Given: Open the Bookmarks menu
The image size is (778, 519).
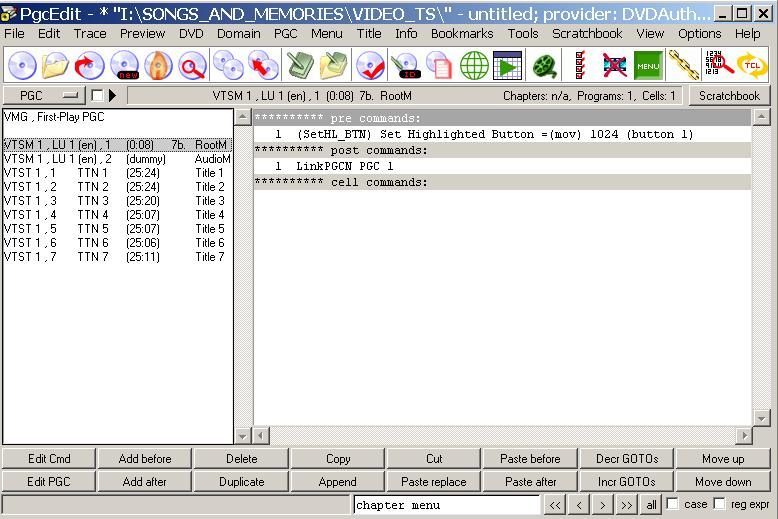Looking at the screenshot, I should click(462, 34).
